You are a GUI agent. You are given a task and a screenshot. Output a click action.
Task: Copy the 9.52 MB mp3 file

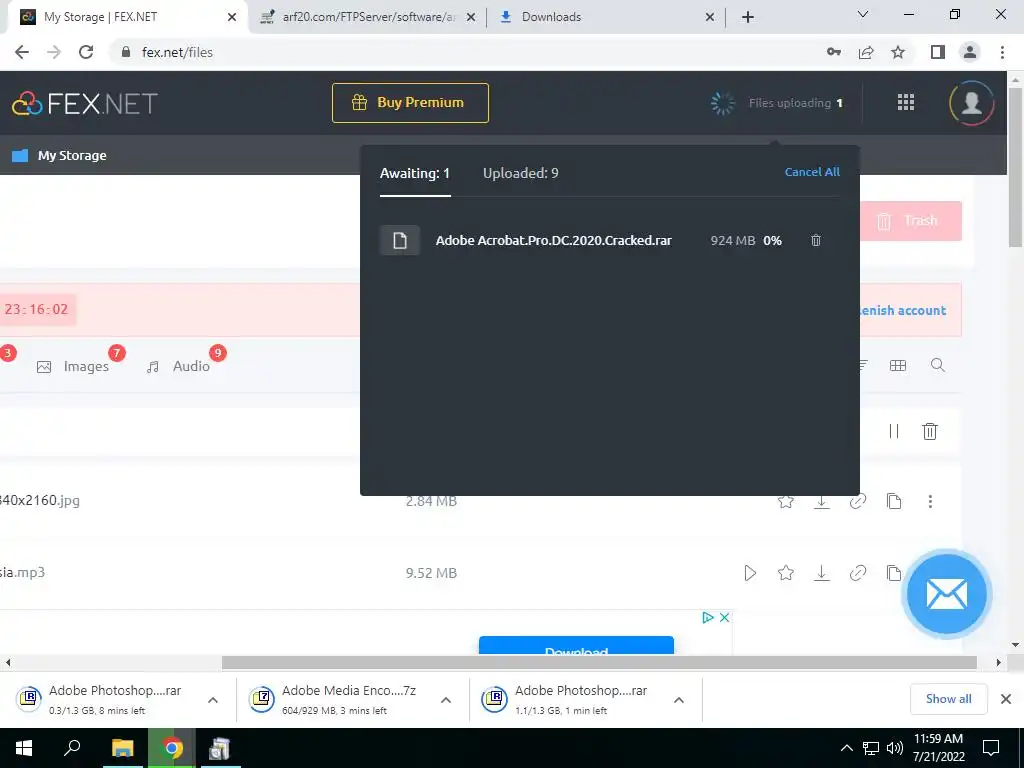point(894,573)
